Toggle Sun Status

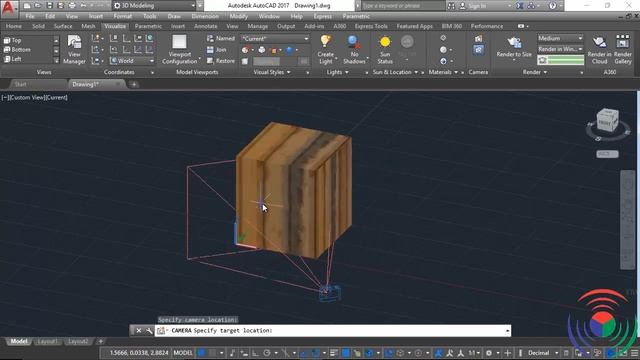(385, 49)
